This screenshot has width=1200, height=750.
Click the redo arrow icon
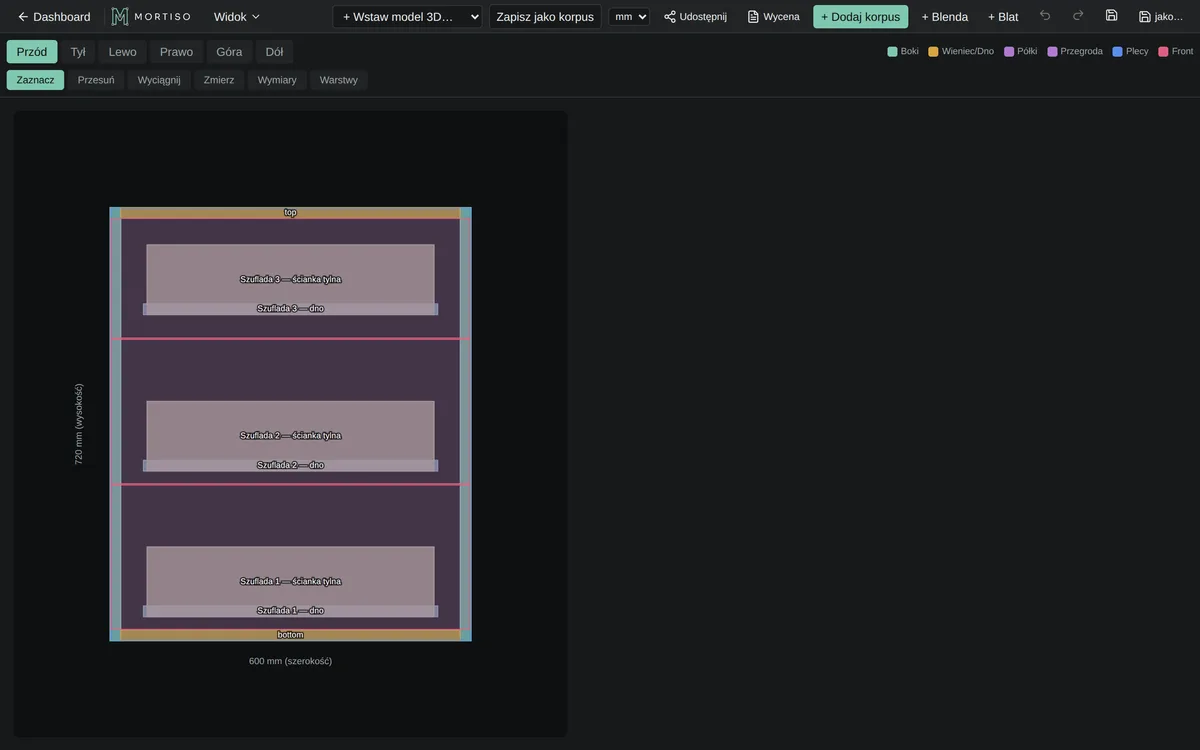coord(1078,16)
